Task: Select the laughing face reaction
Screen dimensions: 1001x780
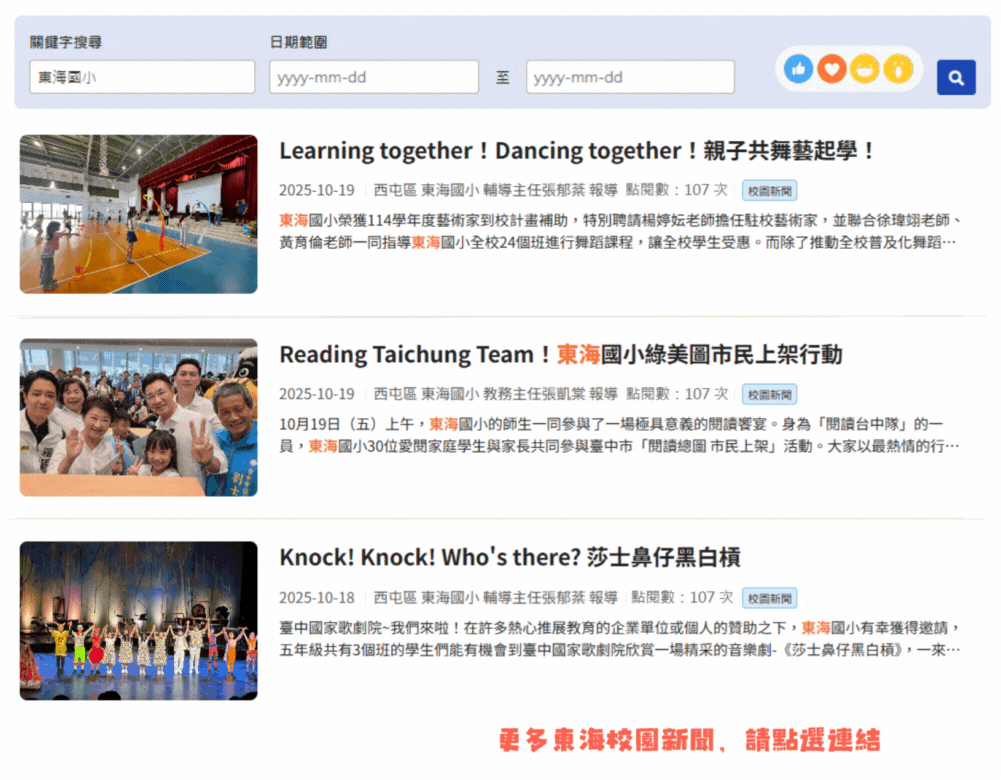Action: [x=865, y=69]
